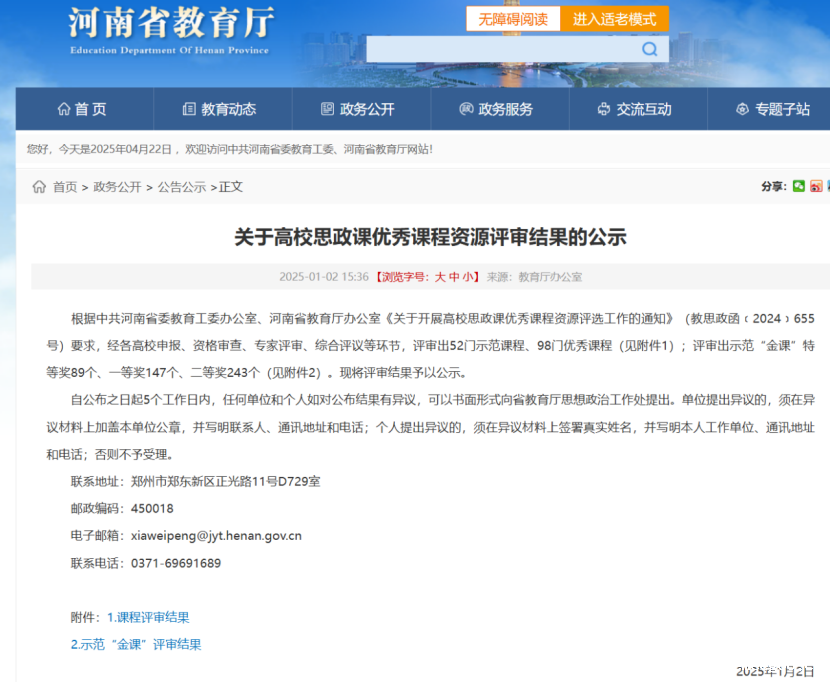
Task: Set font size to 大 (large)
Action: coord(439,276)
